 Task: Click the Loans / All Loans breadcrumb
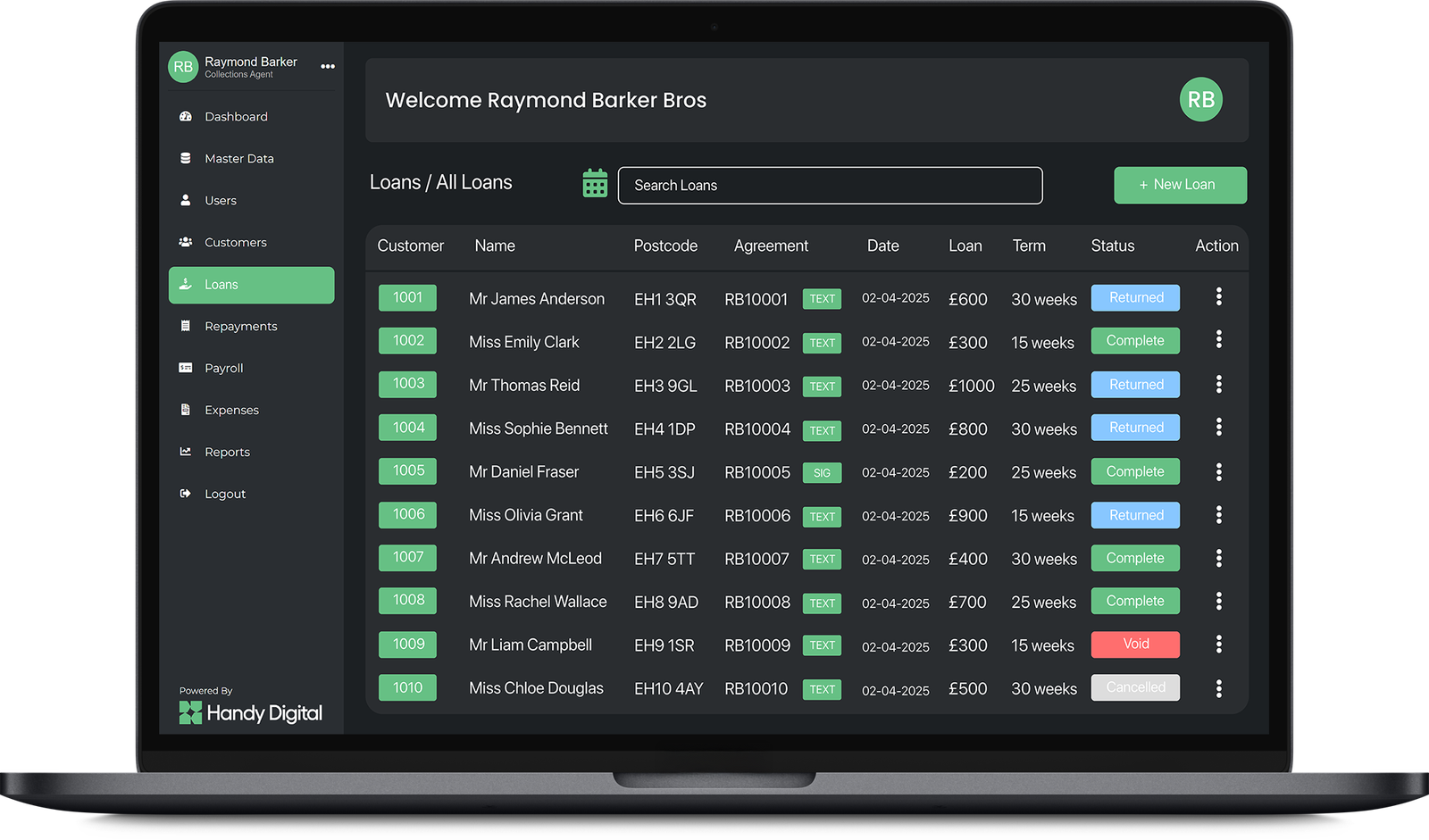pyautogui.click(x=441, y=182)
